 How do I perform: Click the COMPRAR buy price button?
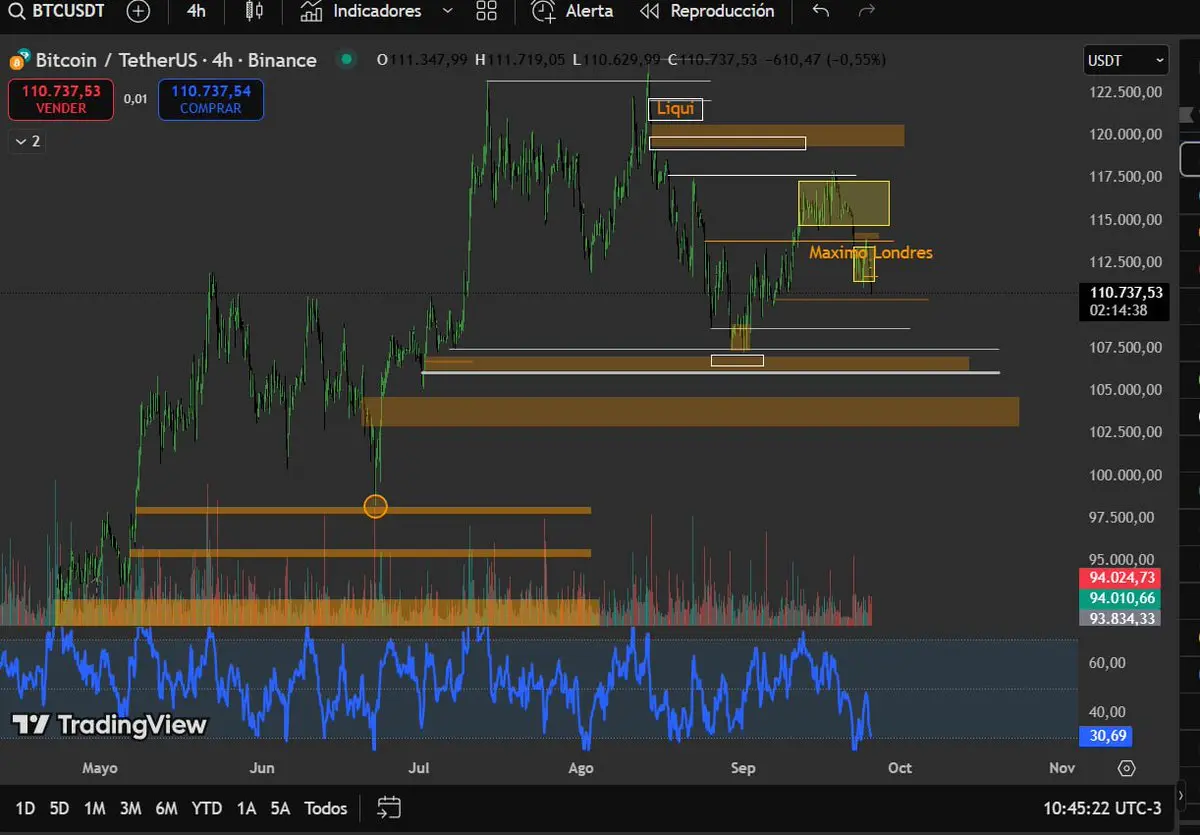[x=211, y=99]
